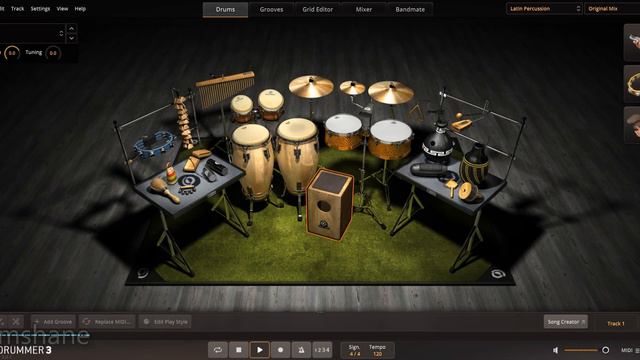Open the Latin Percussion library dropdown
The width and height of the screenshot is (640, 360).
(544, 9)
